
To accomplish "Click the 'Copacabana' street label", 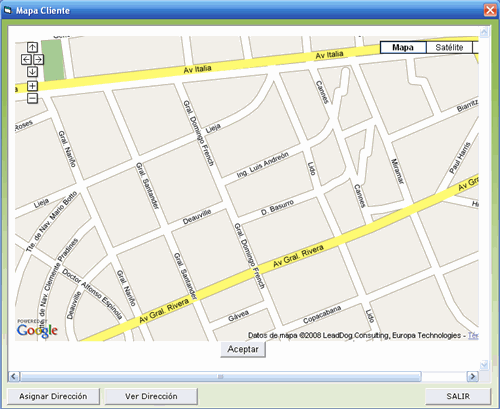I will [x=322, y=314].
